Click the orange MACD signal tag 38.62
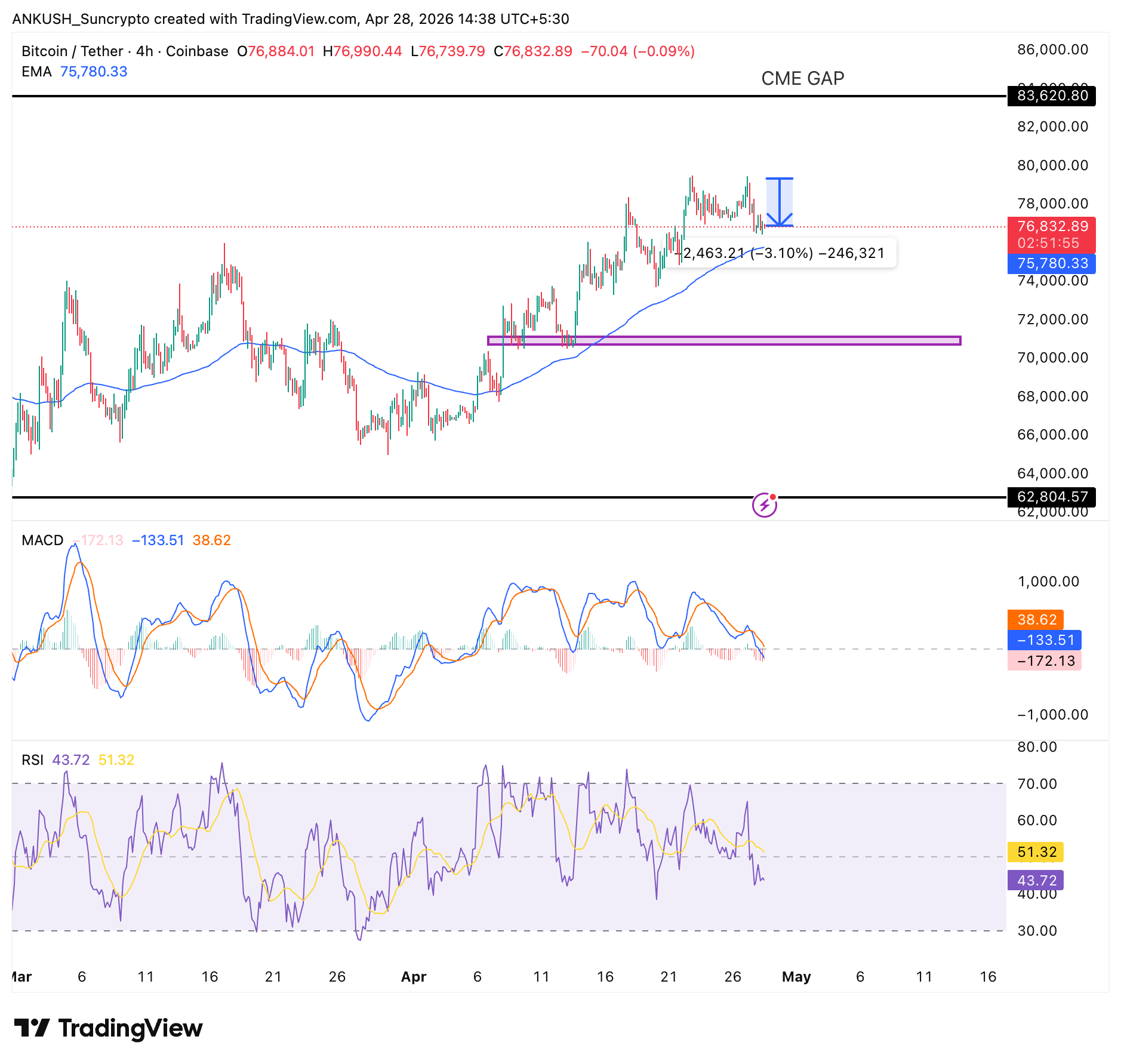Screen dimensions: 1121x1064 click(x=1036, y=620)
